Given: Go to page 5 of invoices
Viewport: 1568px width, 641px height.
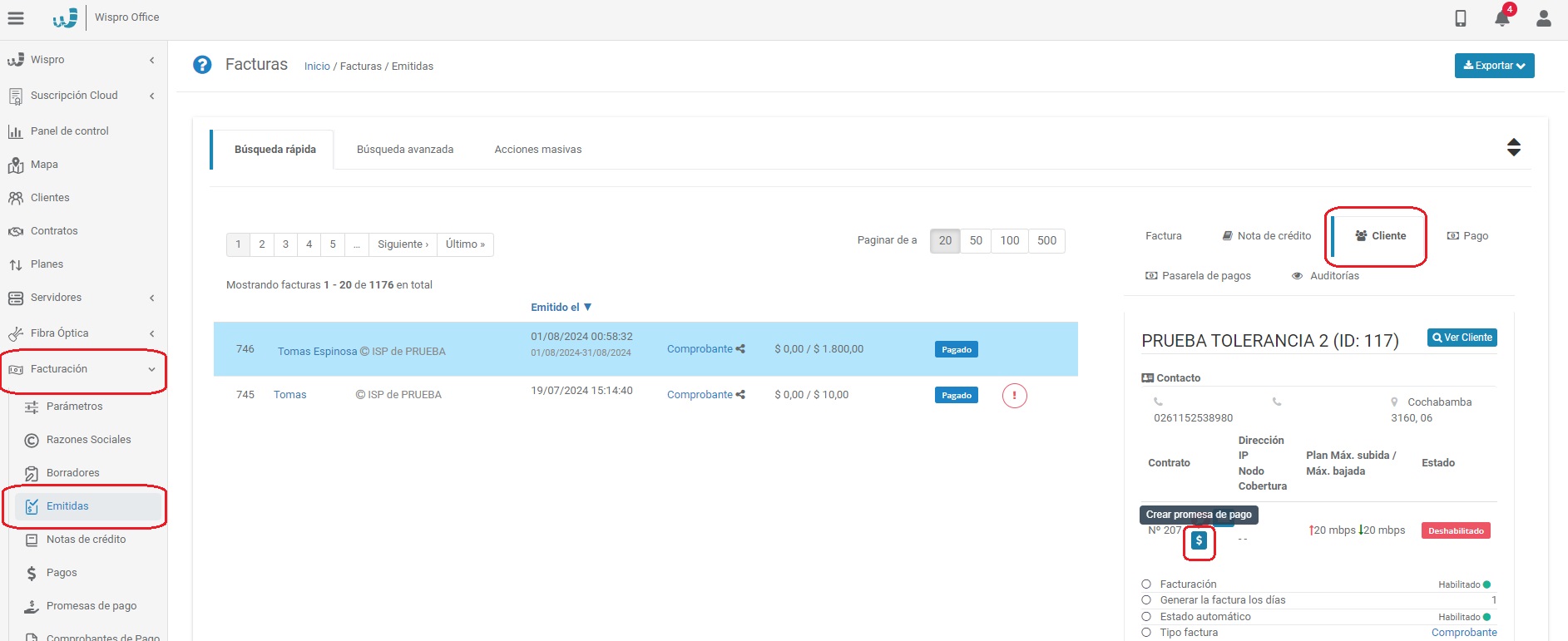Looking at the screenshot, I should coord(333,244).
